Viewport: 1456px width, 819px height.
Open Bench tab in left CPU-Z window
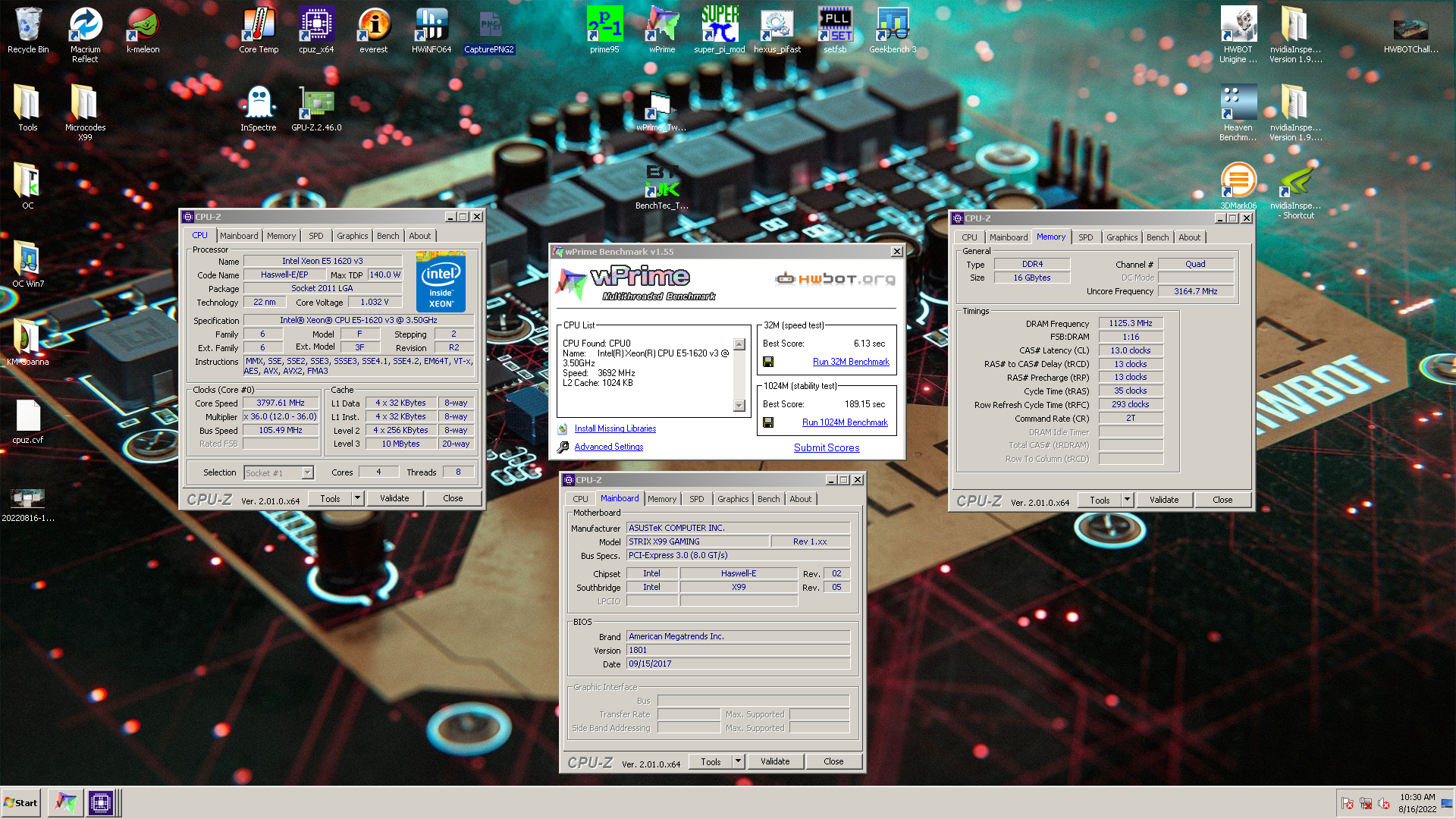tap(388, 236)
